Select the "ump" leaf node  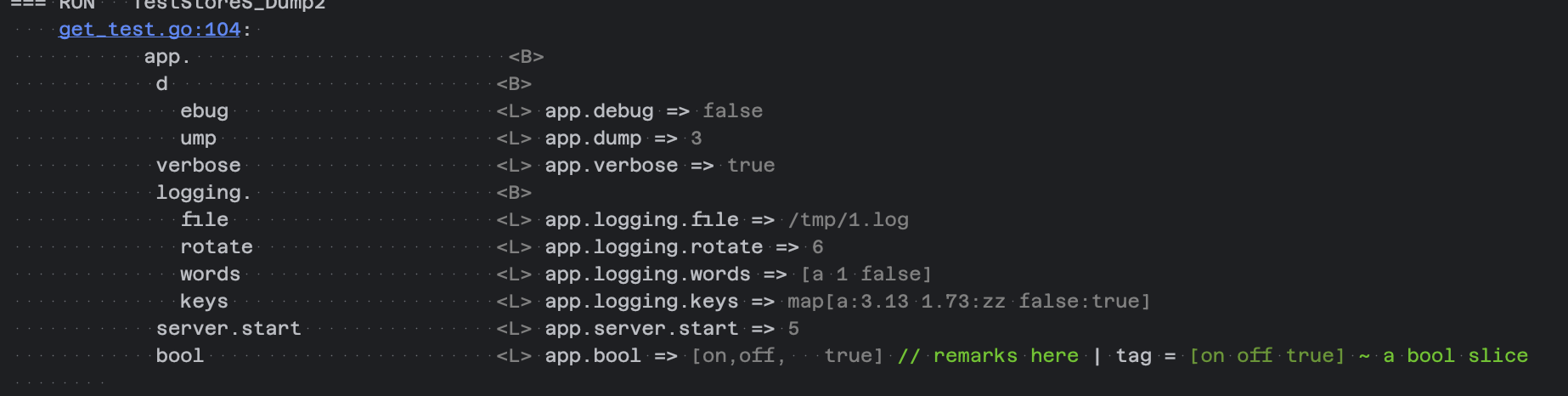[x=198, y=139]
